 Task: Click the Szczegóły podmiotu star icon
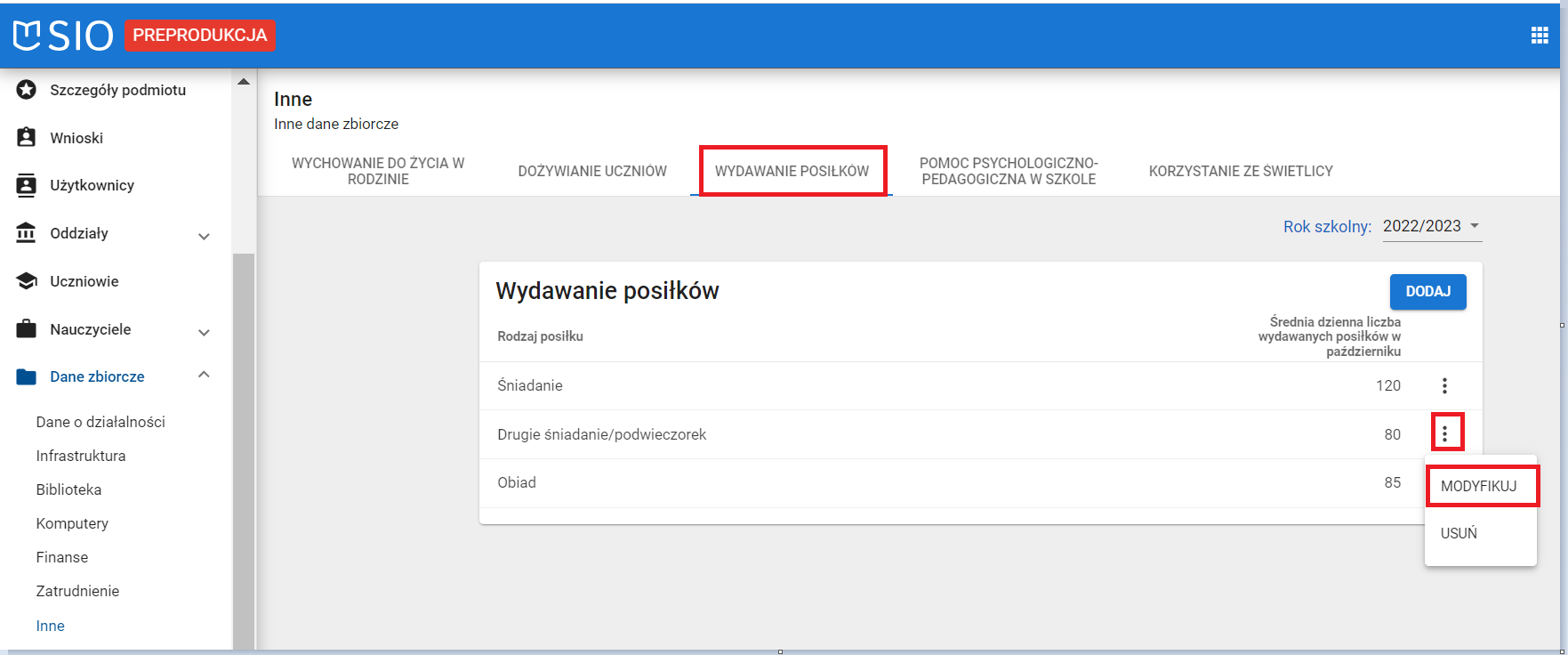click(27, 90)
